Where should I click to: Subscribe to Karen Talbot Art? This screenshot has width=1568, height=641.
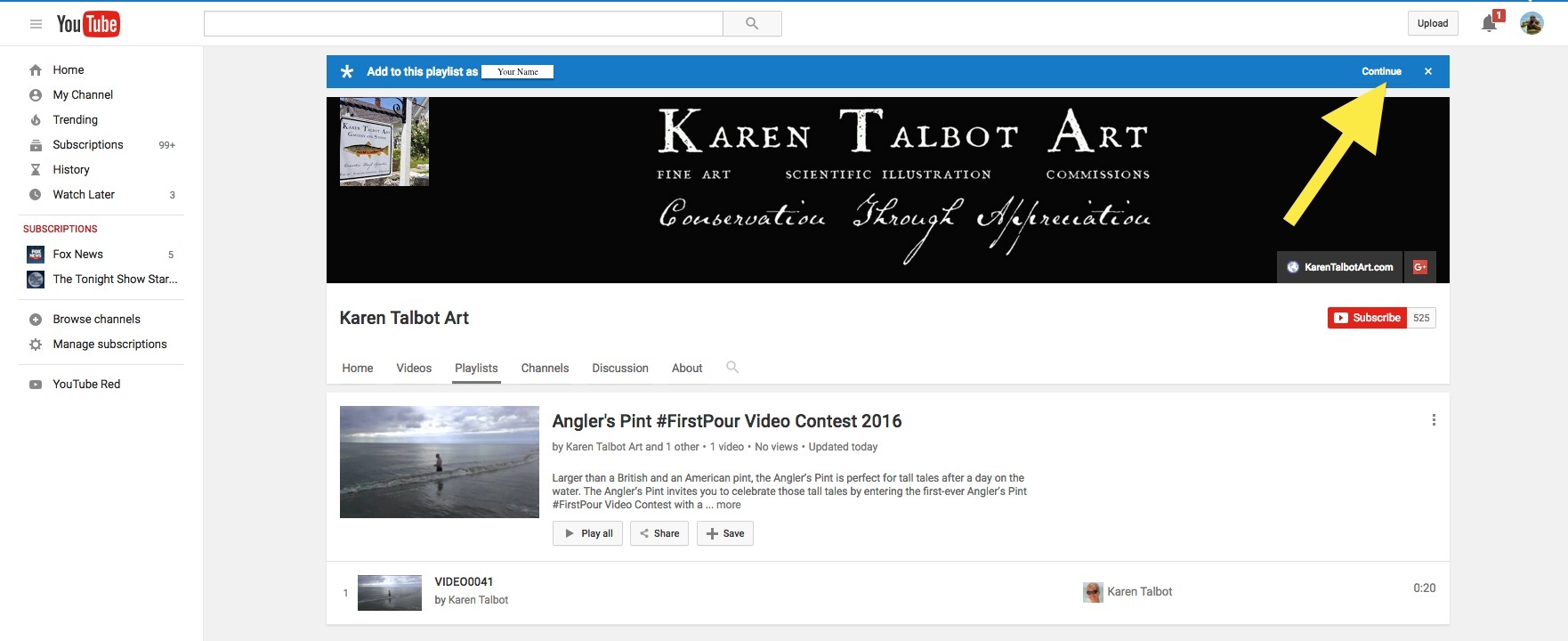coord(1368,318)
